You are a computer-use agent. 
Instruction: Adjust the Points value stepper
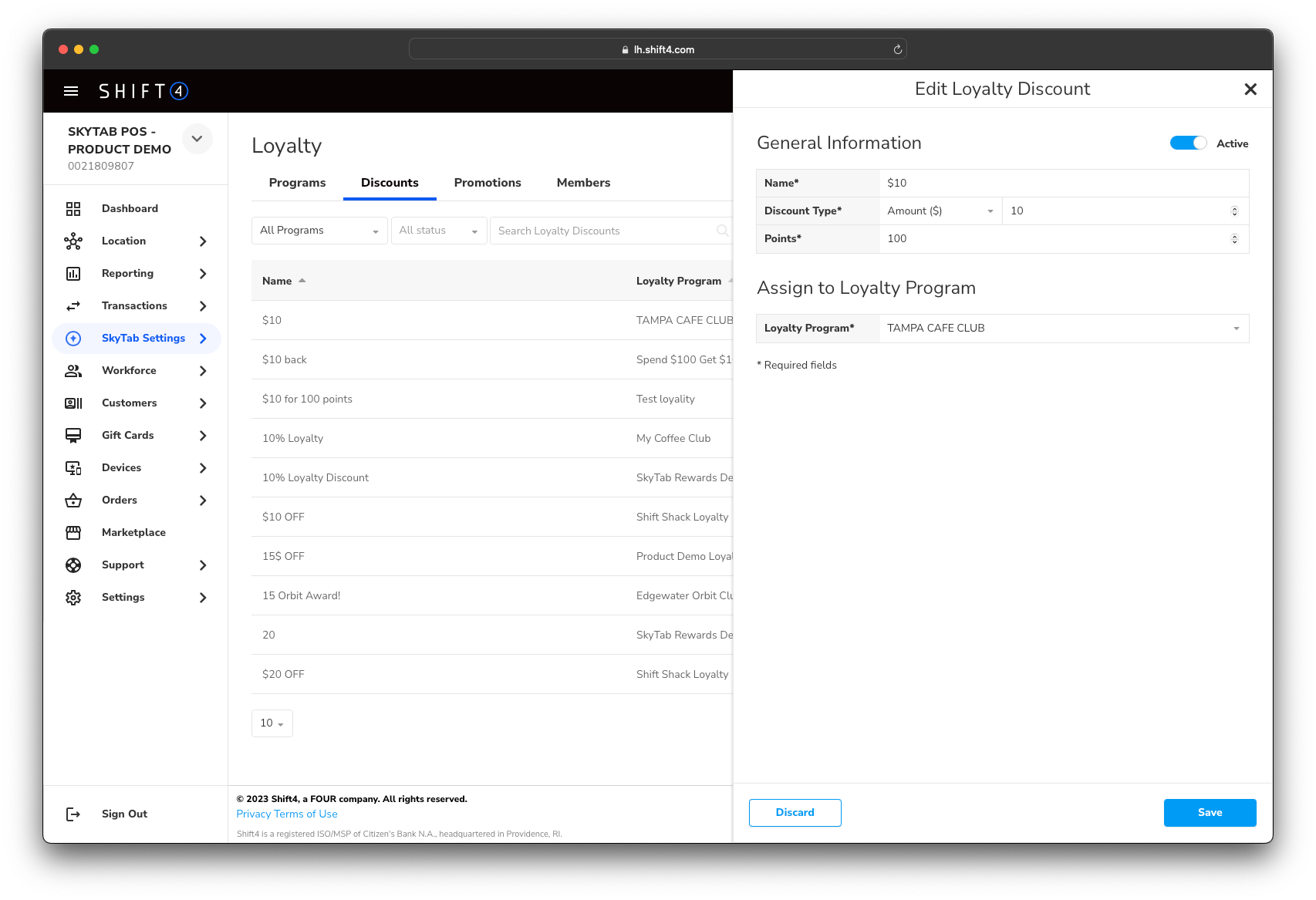1234,239
